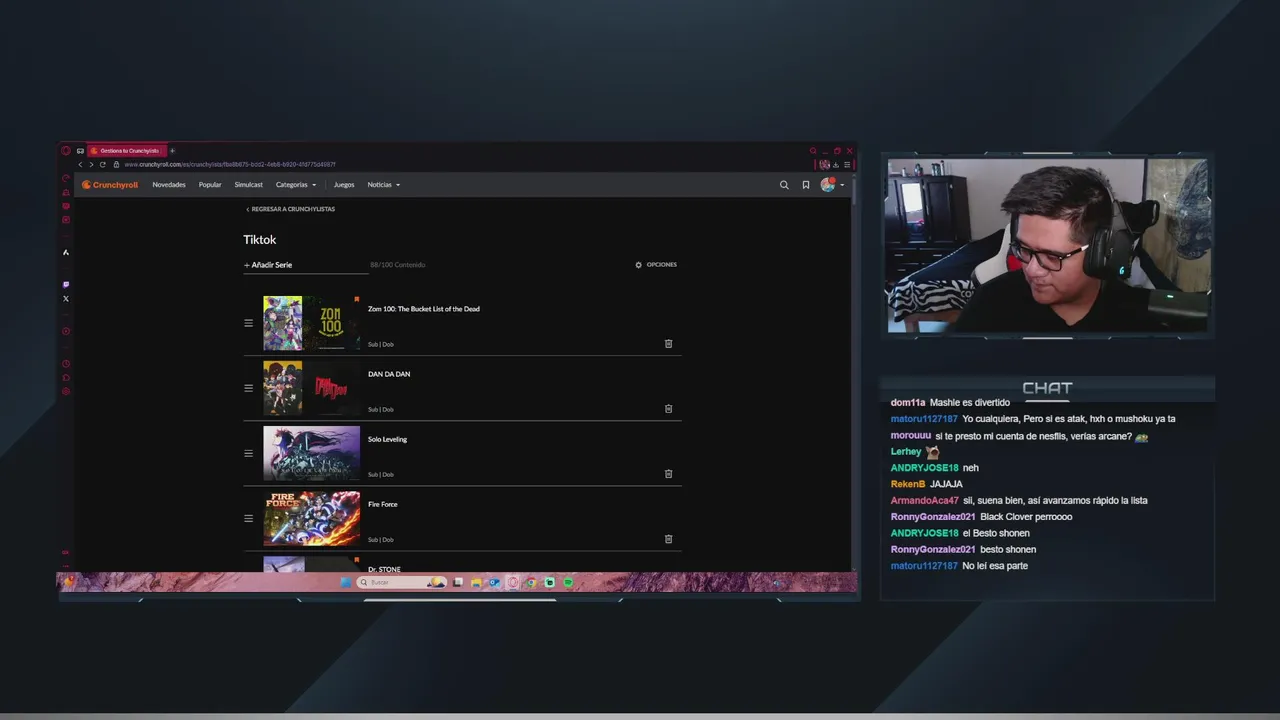Click the reorder handle beside Solo Leveling
This screenshot has height=720, width=1280.
pos(248,453)
